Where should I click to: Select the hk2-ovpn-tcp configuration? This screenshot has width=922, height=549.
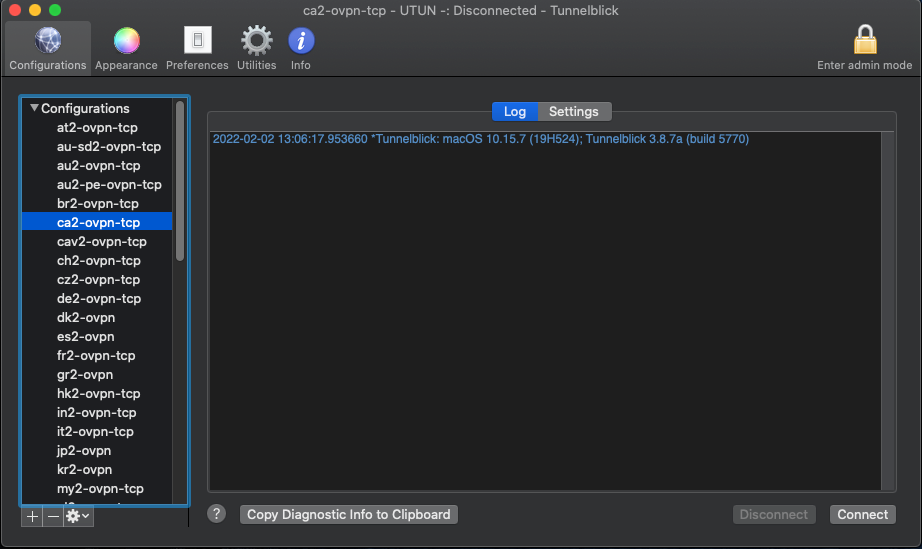[97, 393]
